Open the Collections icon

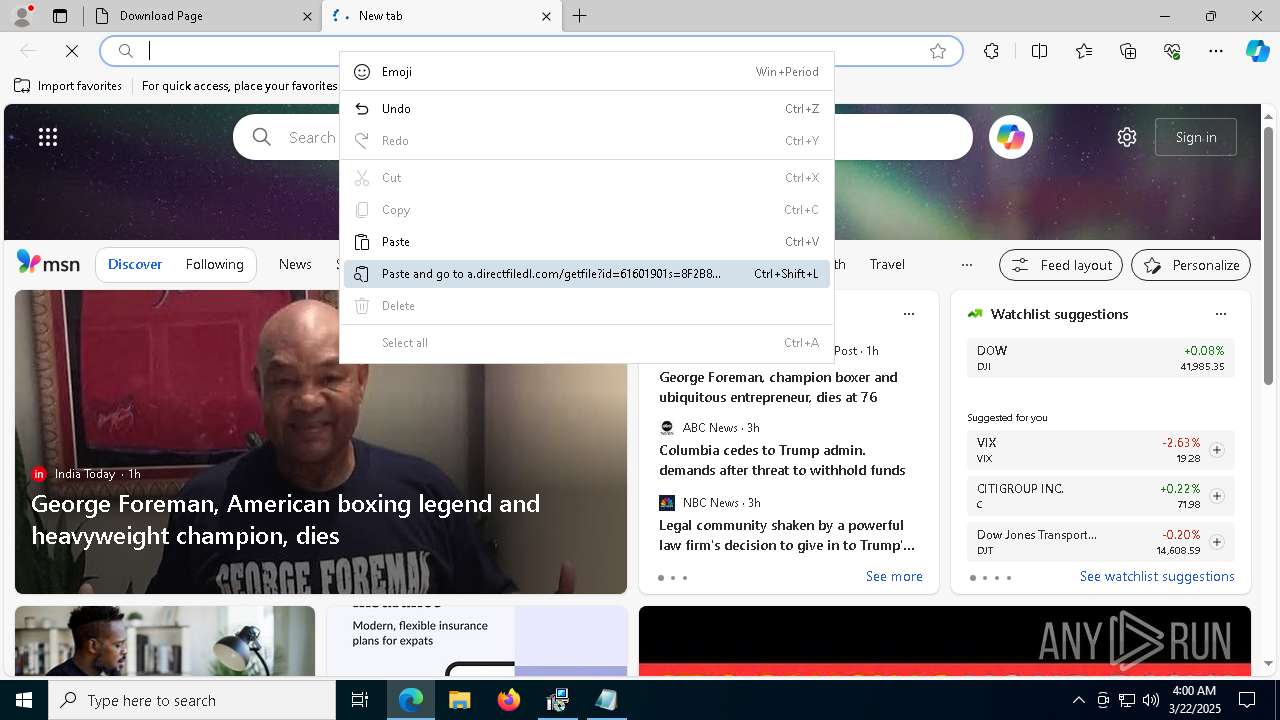click(x=1128, y=51)
